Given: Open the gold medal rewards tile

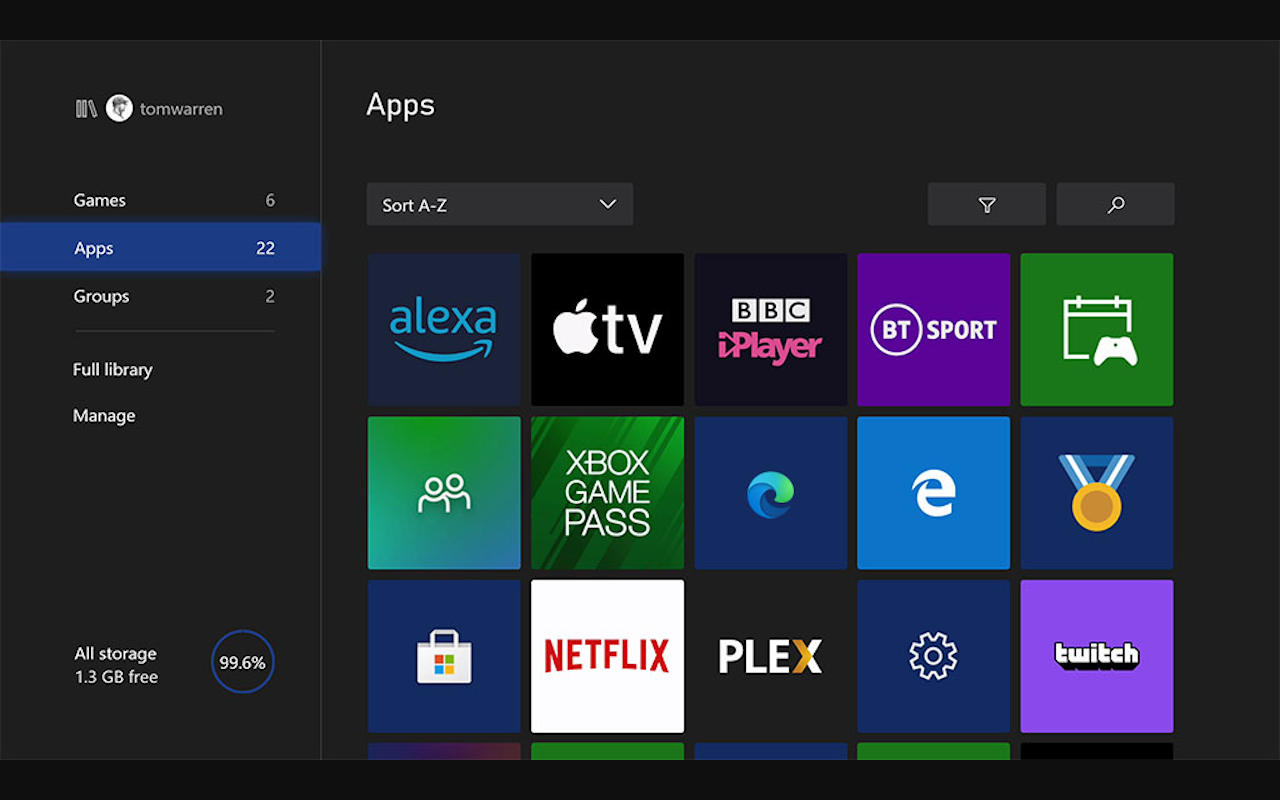Looking at the screenshot, I should [1097, 493].
